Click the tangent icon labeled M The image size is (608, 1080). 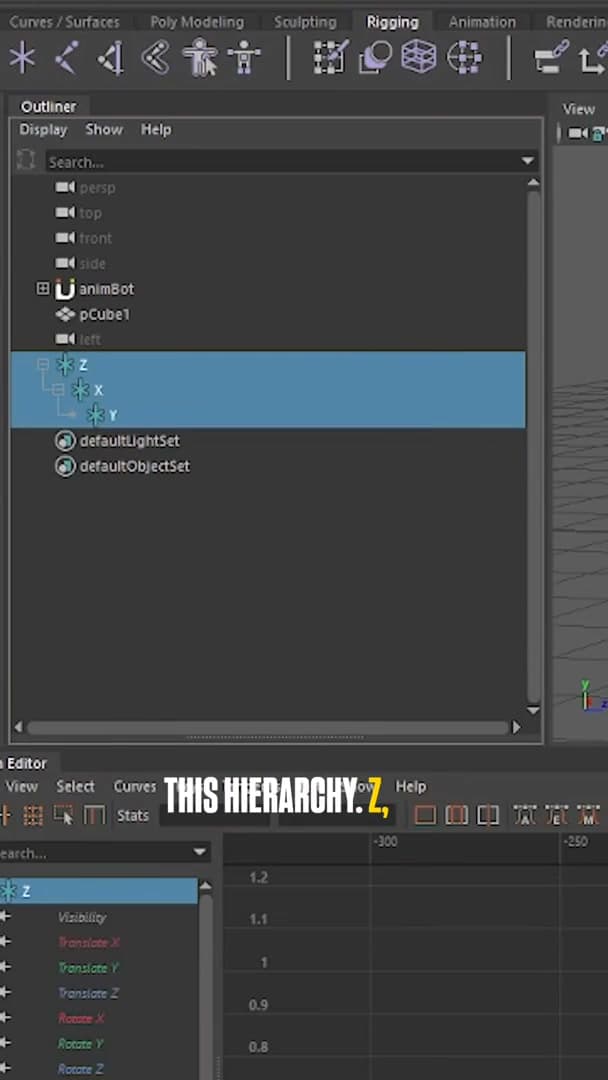588,816
